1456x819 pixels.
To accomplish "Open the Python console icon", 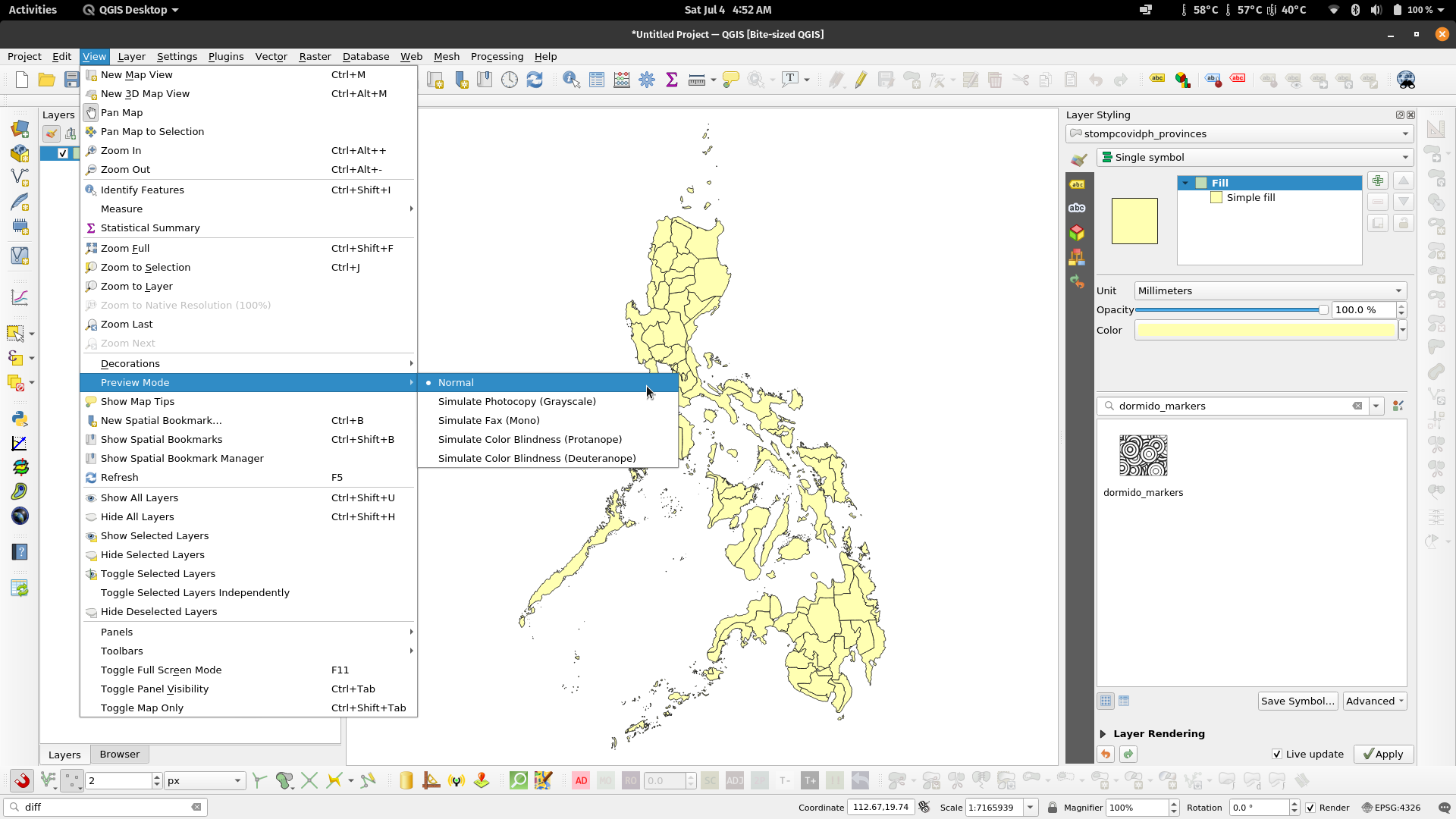I will [20, 419].
